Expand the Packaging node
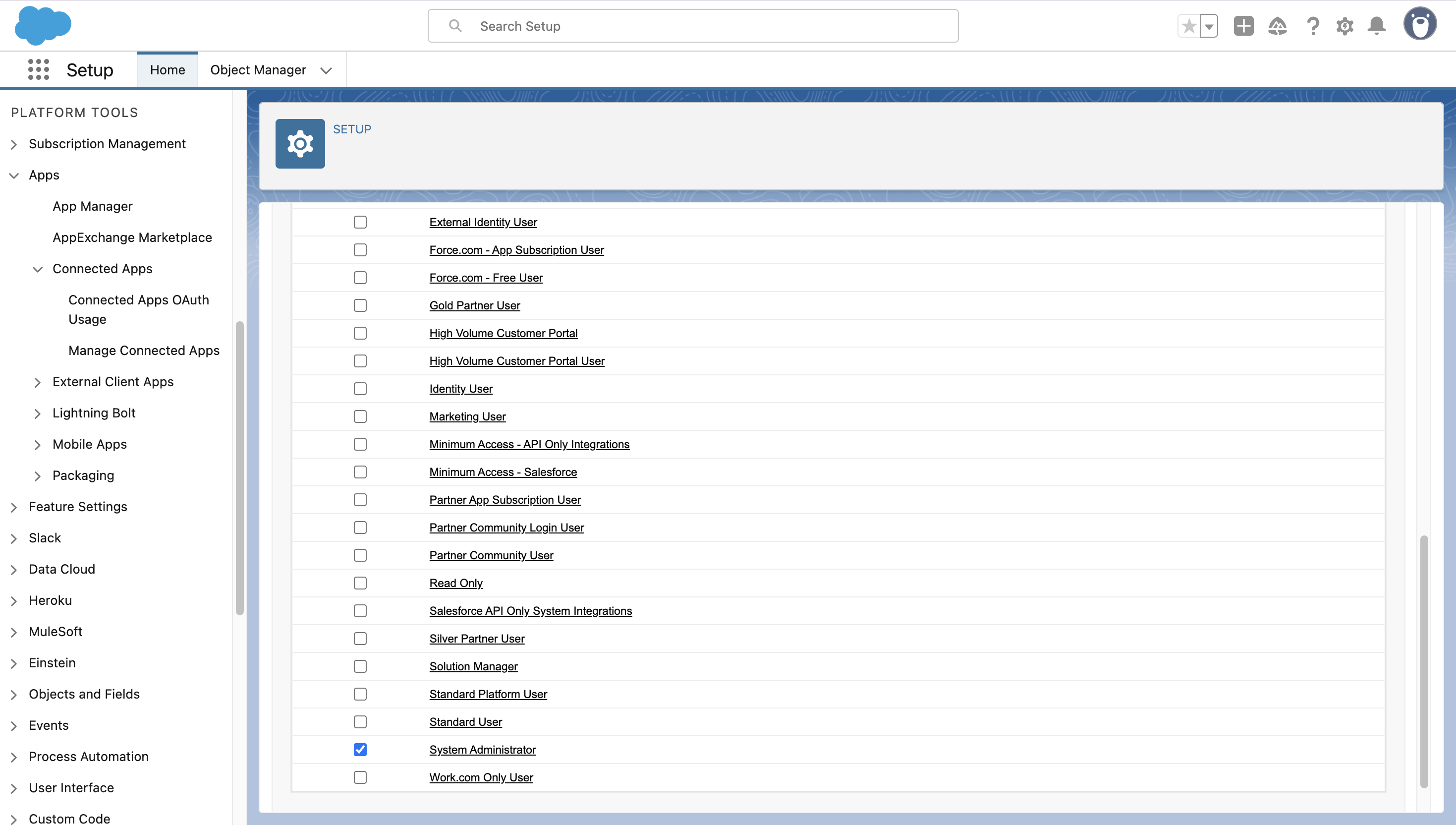This screenshot has width=1456, height=825. click(x=37, y=476)
